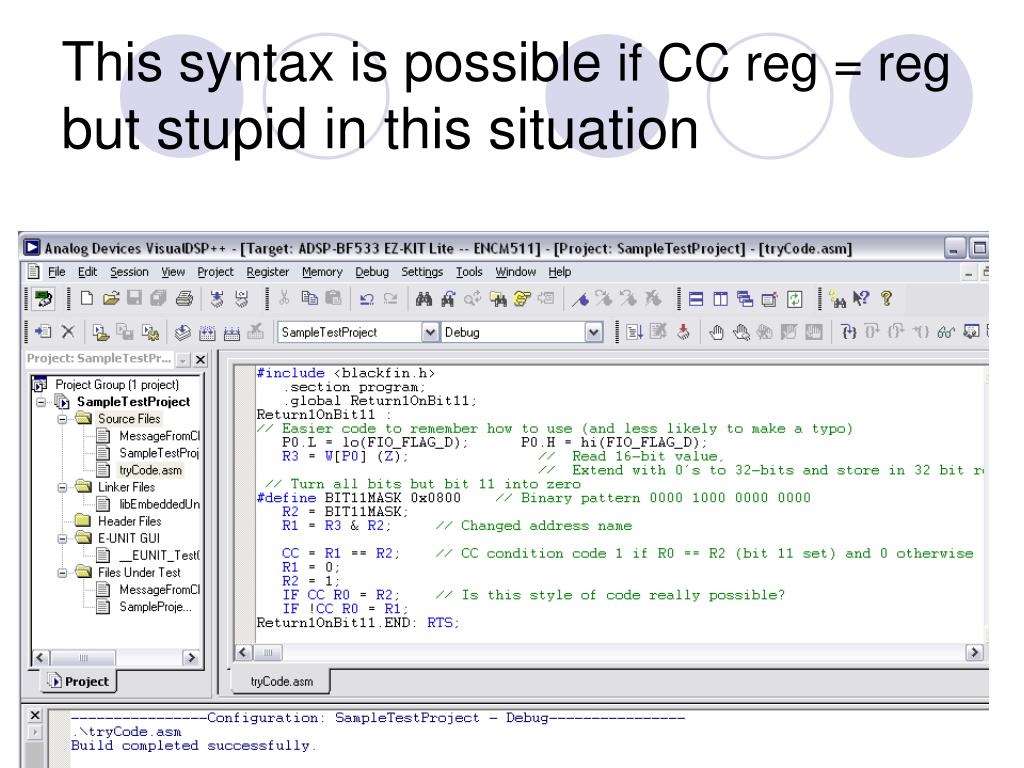Select the tryCode.asm editor tab
This screenshot has width=1024, height=768.
coord(281,682)
